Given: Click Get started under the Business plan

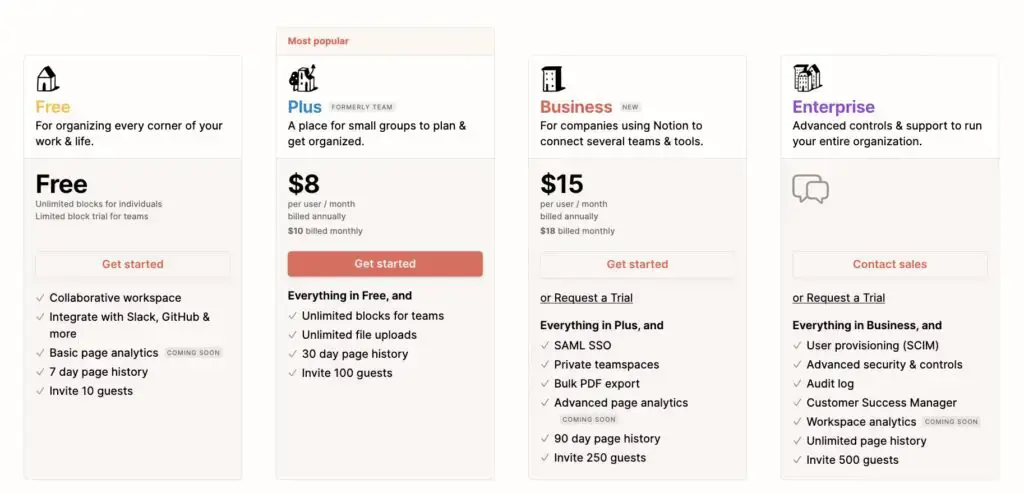Looking at the screenshot, I should [637, 264].
